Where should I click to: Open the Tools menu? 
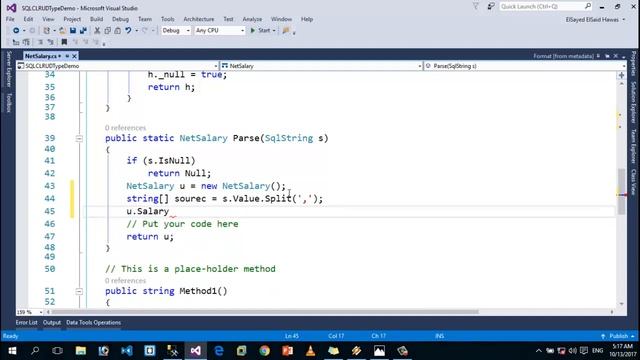coord(167,19)
